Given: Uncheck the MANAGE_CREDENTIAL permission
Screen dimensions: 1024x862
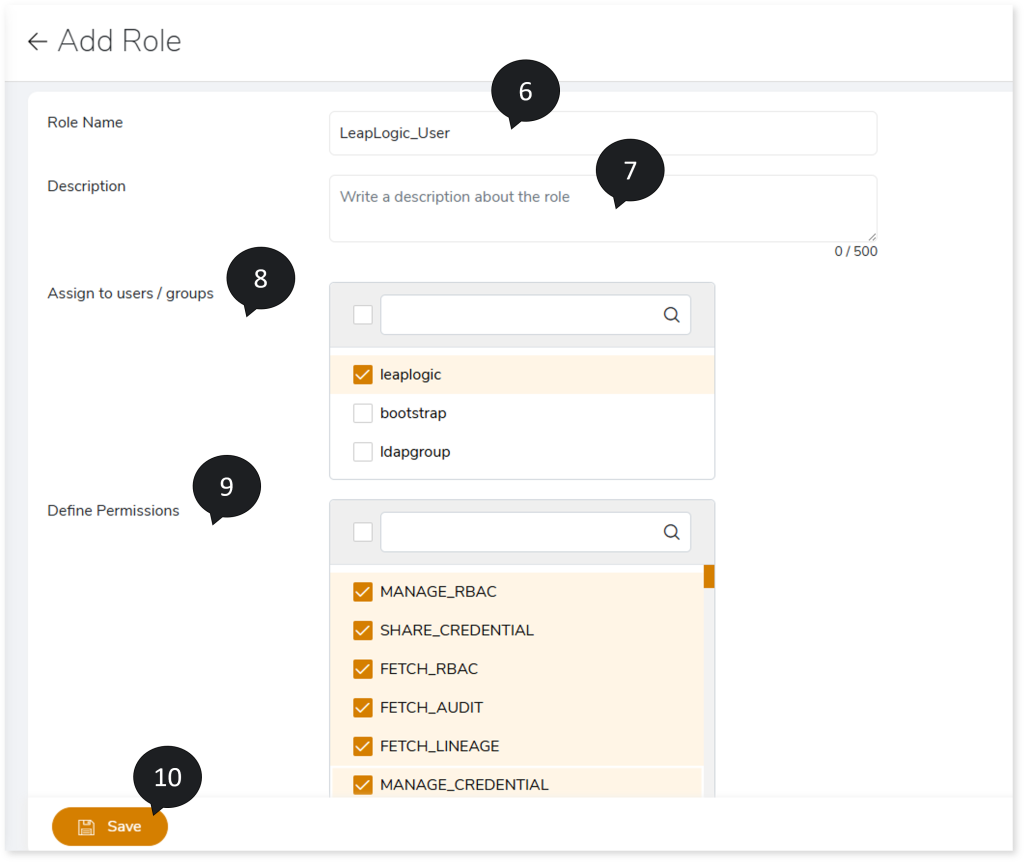Looking at the screenshot, I should [362, 784].
